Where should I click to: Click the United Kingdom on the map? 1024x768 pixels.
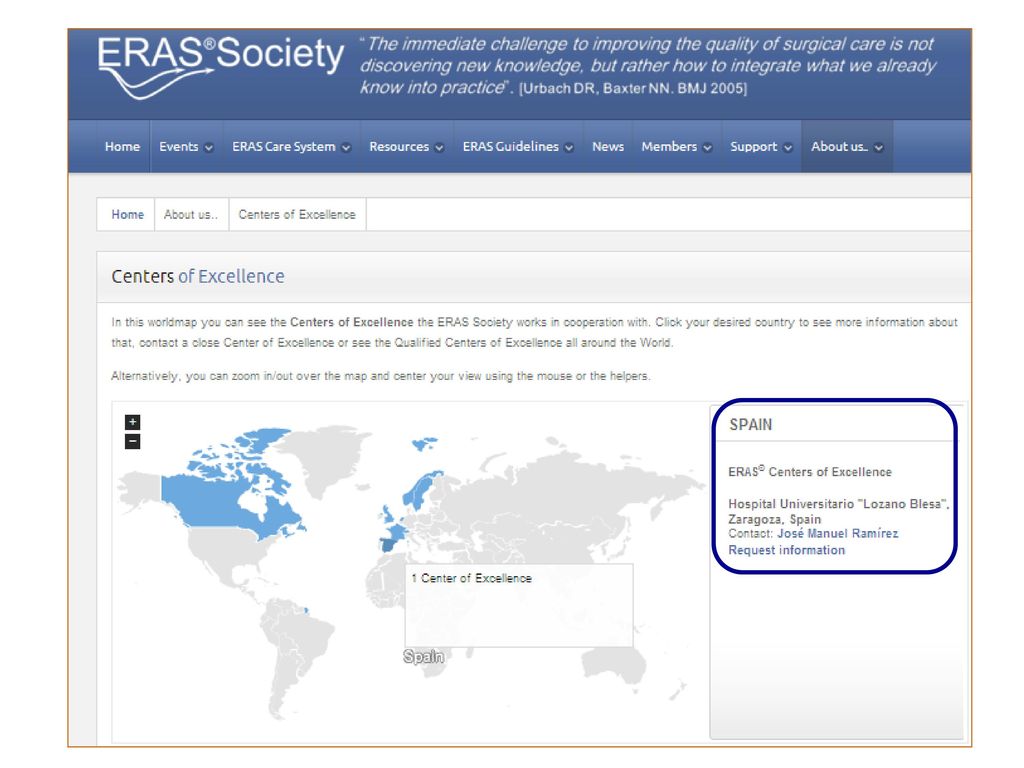point(387,514)
